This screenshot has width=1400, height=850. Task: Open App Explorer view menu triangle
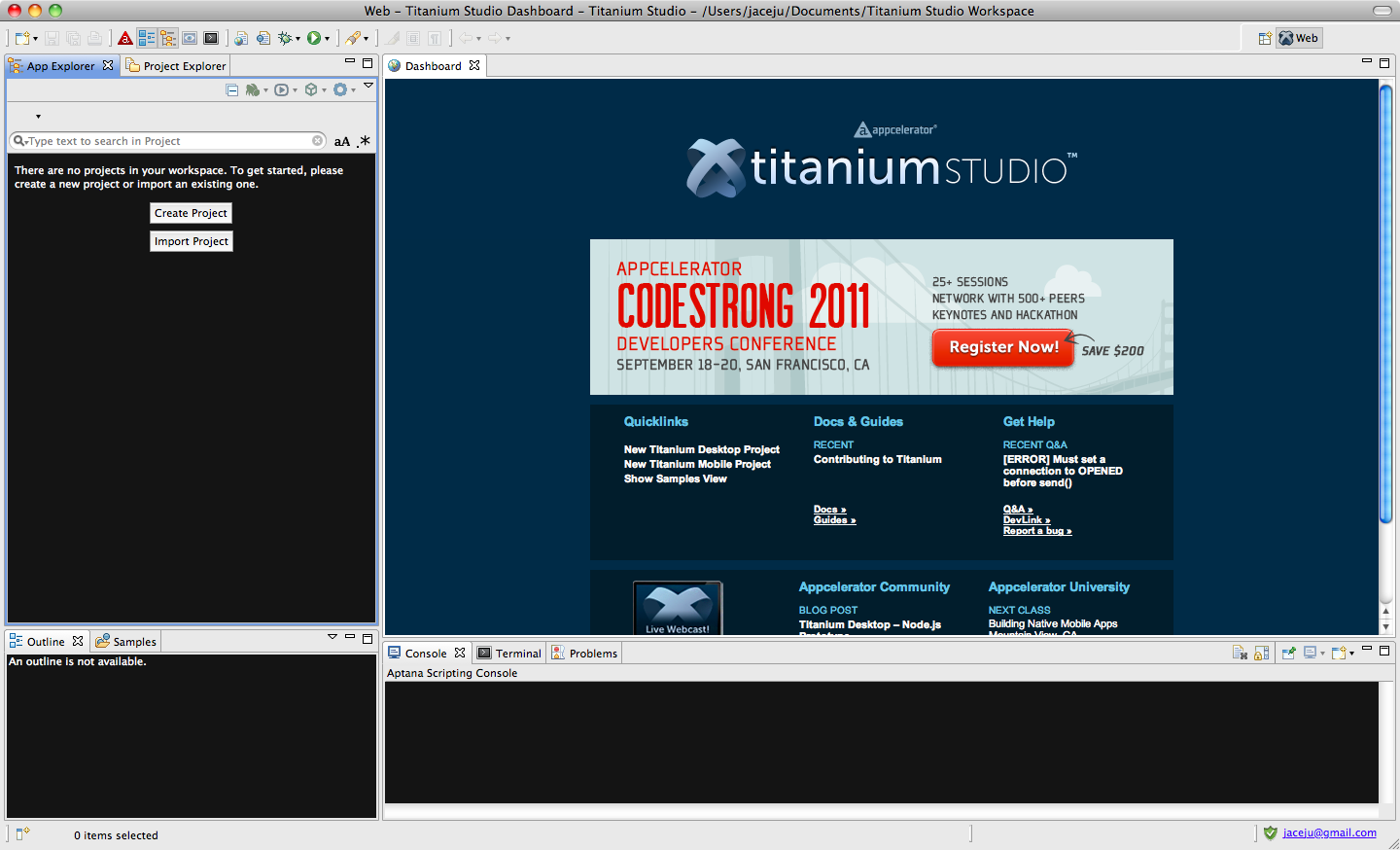368,86
